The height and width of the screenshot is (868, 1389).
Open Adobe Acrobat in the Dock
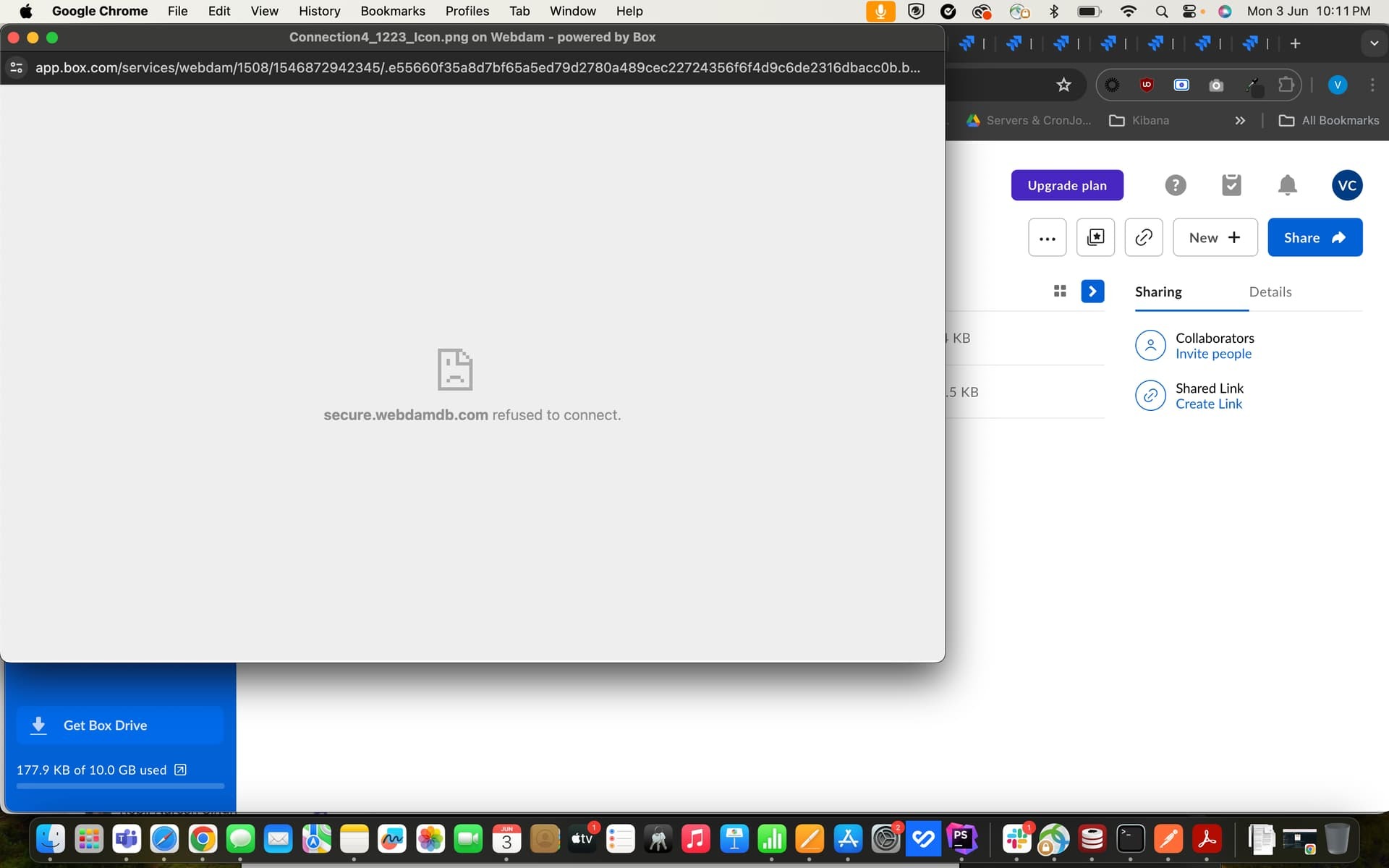(x=1206, y=839)
